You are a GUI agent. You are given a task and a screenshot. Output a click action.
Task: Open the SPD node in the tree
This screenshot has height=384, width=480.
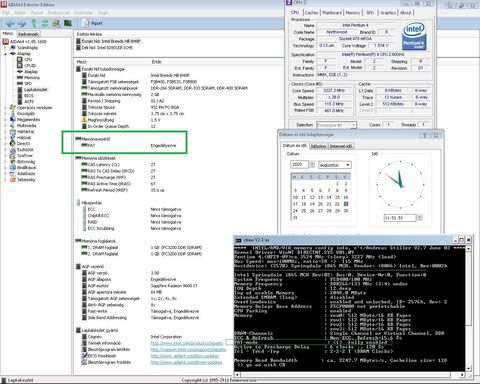coord(25,84)
